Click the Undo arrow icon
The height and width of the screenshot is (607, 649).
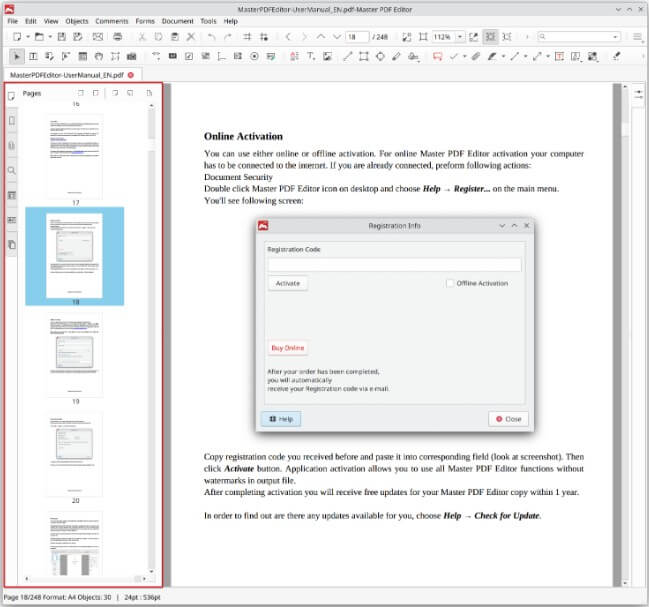[x=212, y=37]
